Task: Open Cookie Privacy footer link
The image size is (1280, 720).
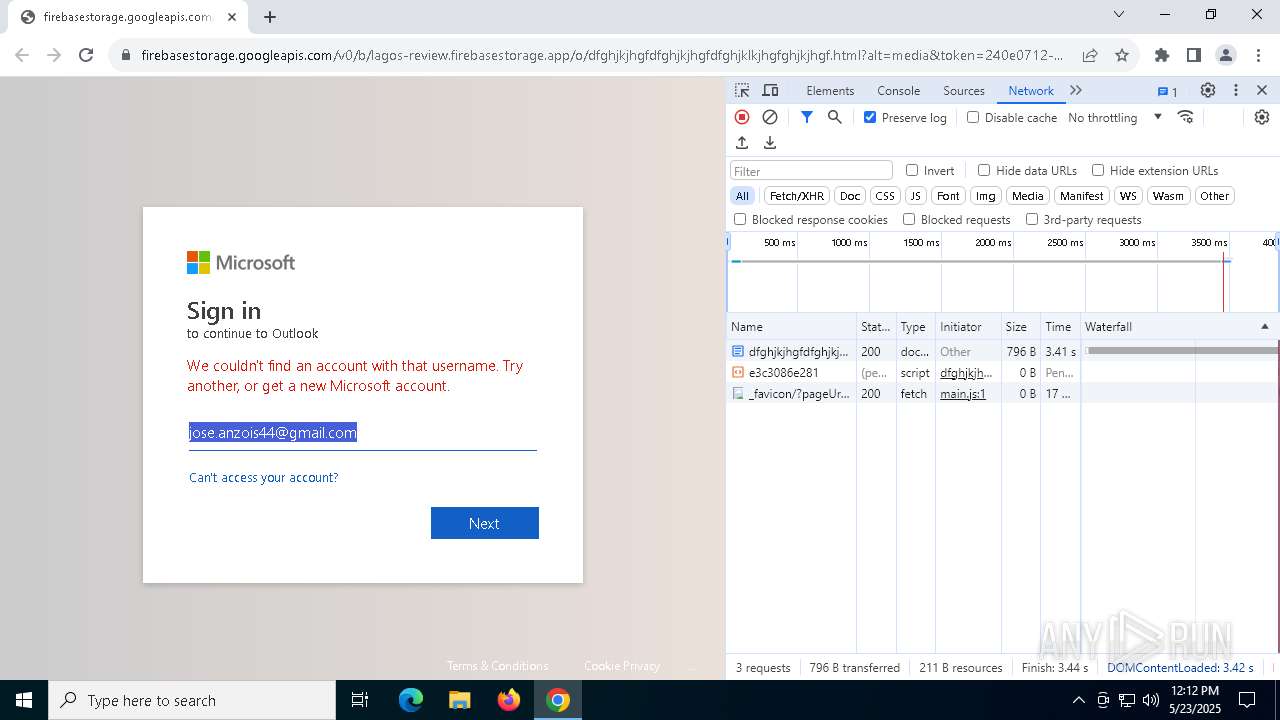Action: tap(622, 666)
